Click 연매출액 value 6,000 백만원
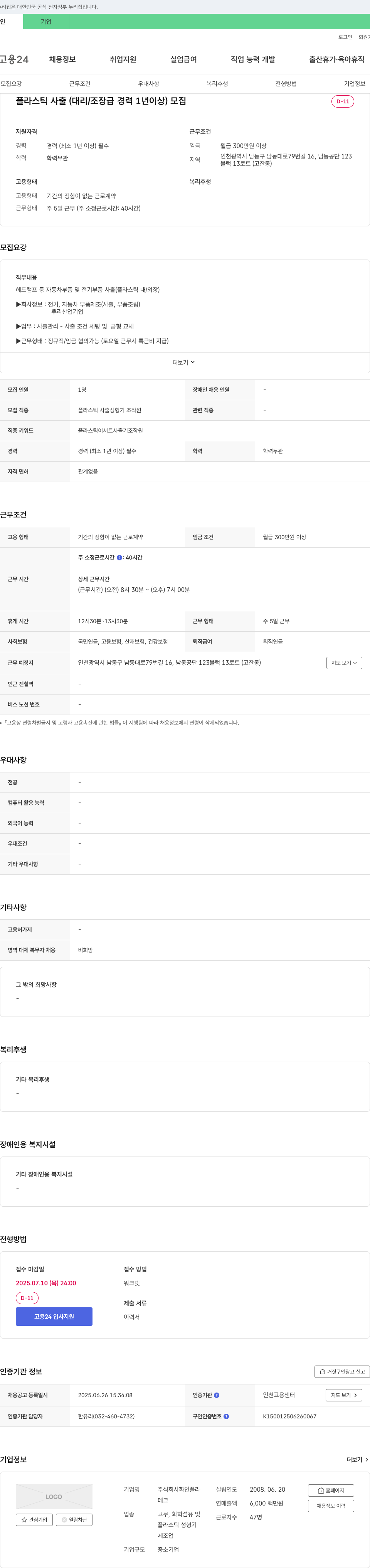Viewport: 370px width, 1568px height. (267, 1504)
